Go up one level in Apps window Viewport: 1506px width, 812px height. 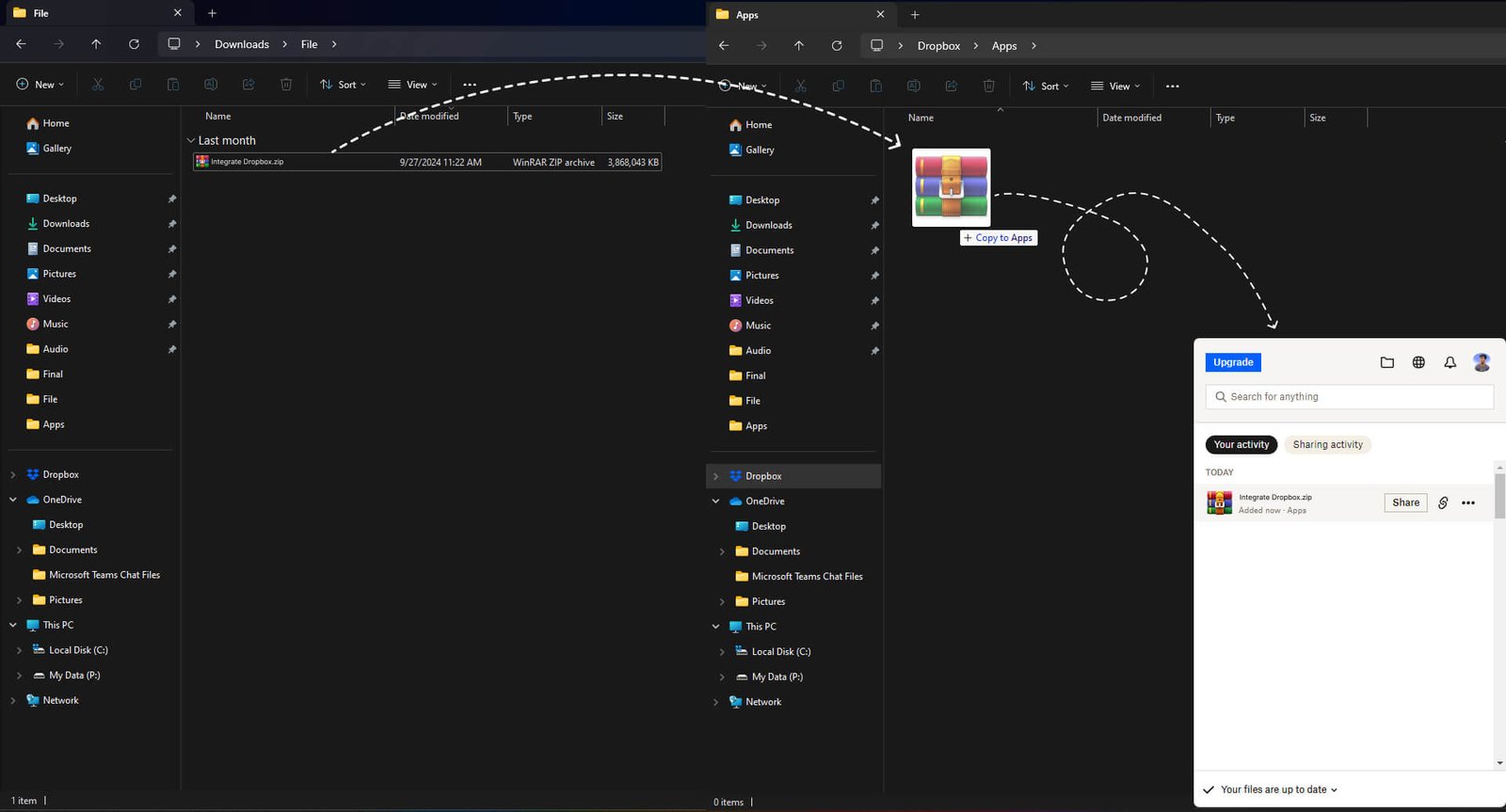[799, 45]
